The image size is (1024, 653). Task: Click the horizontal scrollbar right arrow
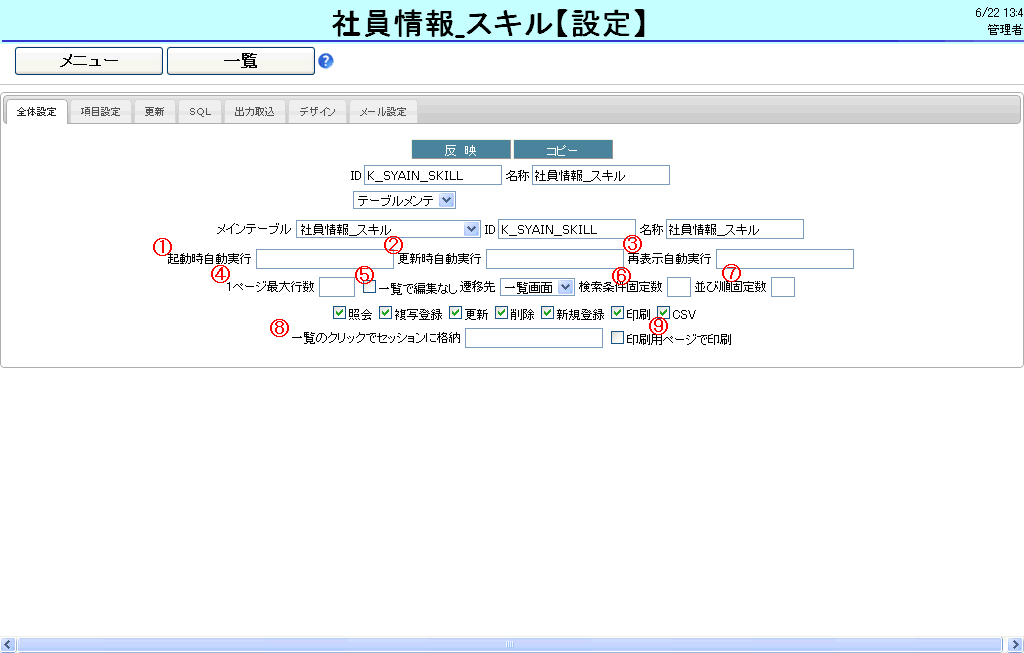[1015, 644]
